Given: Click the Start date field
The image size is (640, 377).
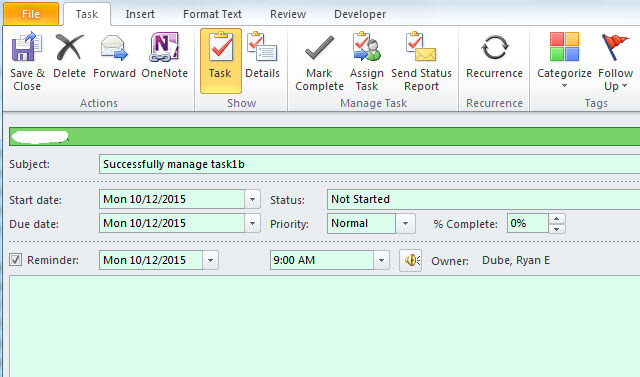Looking at the screenshot, I should tap(172, 200).
